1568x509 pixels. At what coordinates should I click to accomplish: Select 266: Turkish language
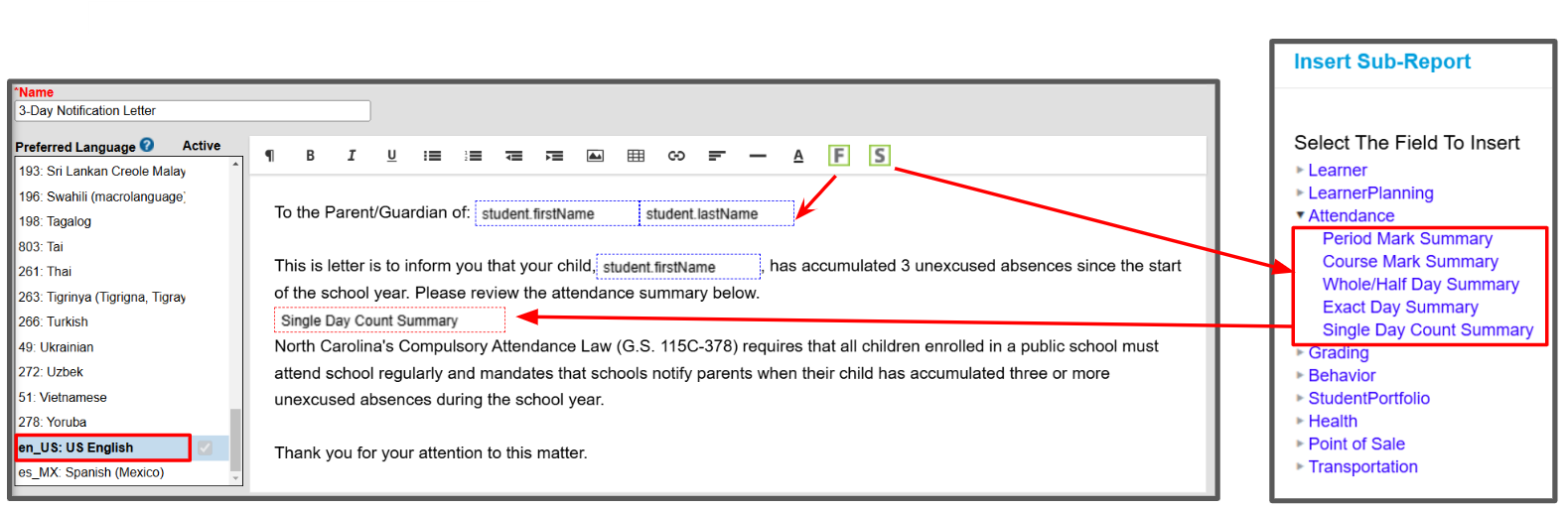tap(53, 322)
